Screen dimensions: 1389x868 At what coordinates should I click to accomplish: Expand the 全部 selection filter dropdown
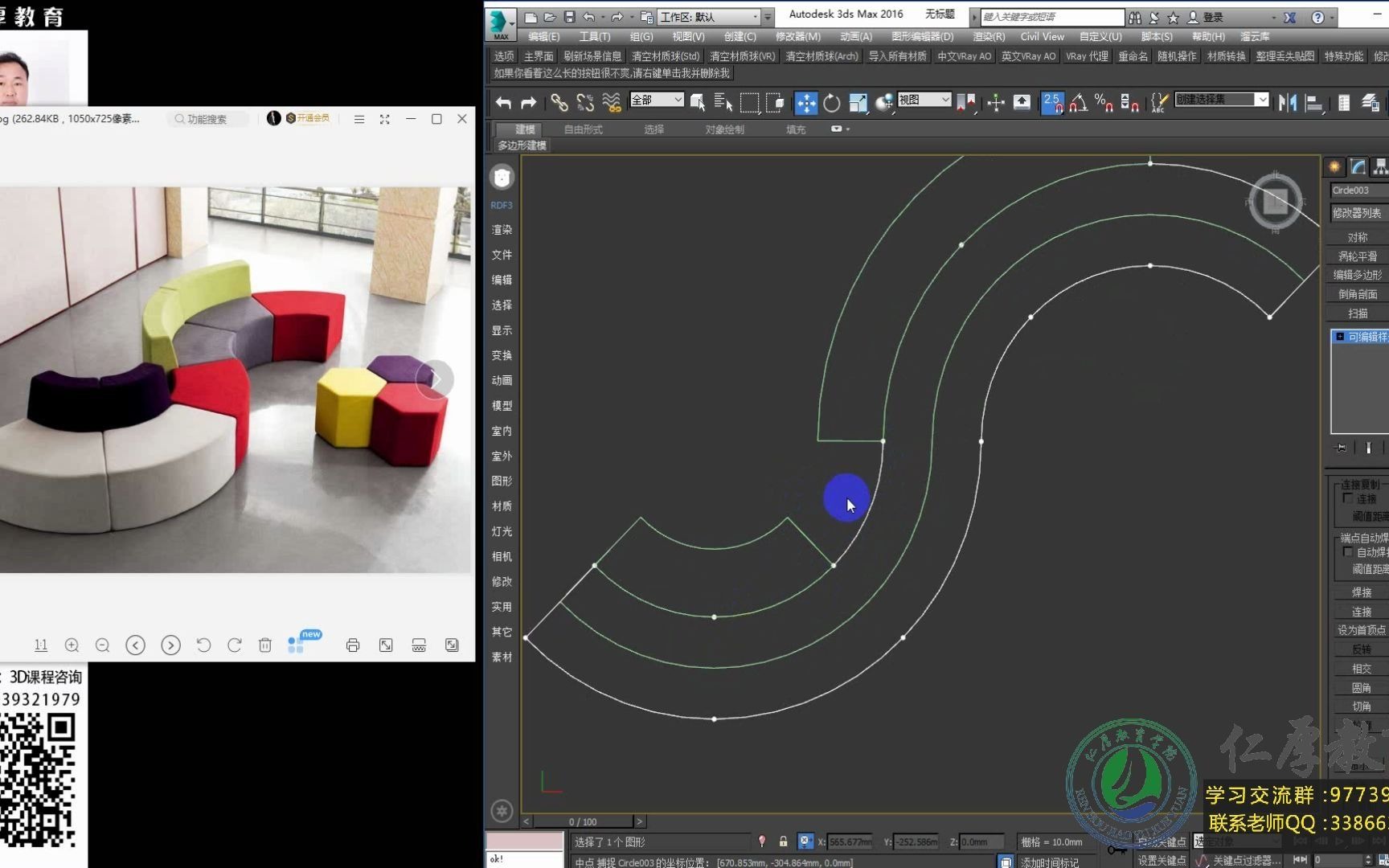(x=655, y=100)
